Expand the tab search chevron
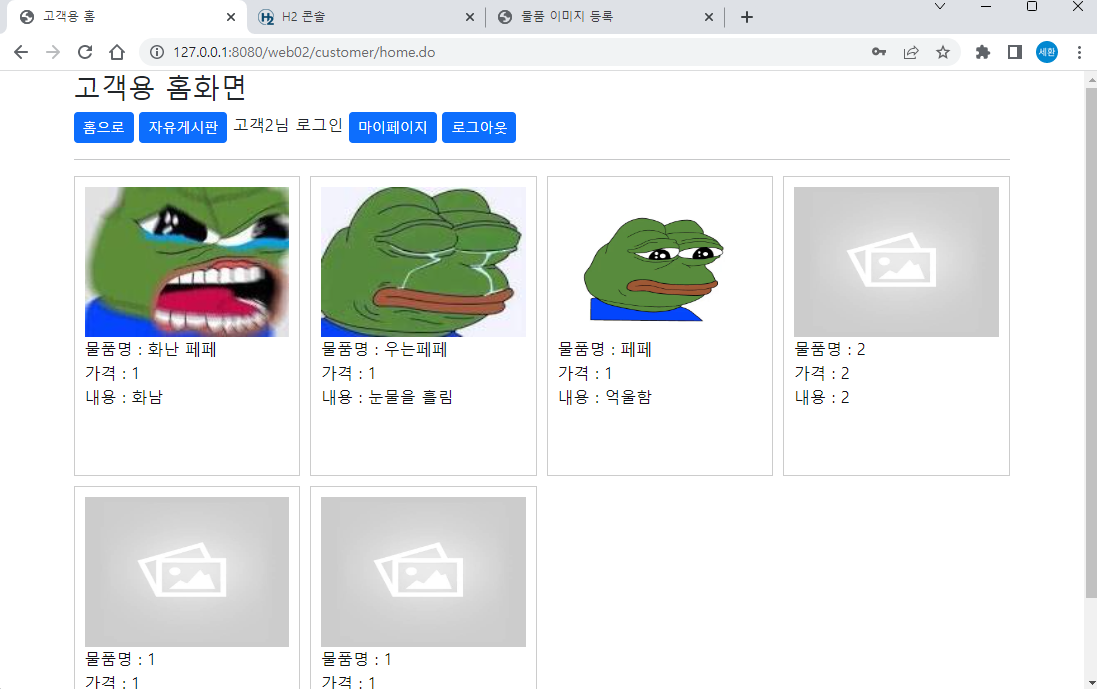Image resolution: width=1097 pixels, height=689 pixels. point(940,6)
